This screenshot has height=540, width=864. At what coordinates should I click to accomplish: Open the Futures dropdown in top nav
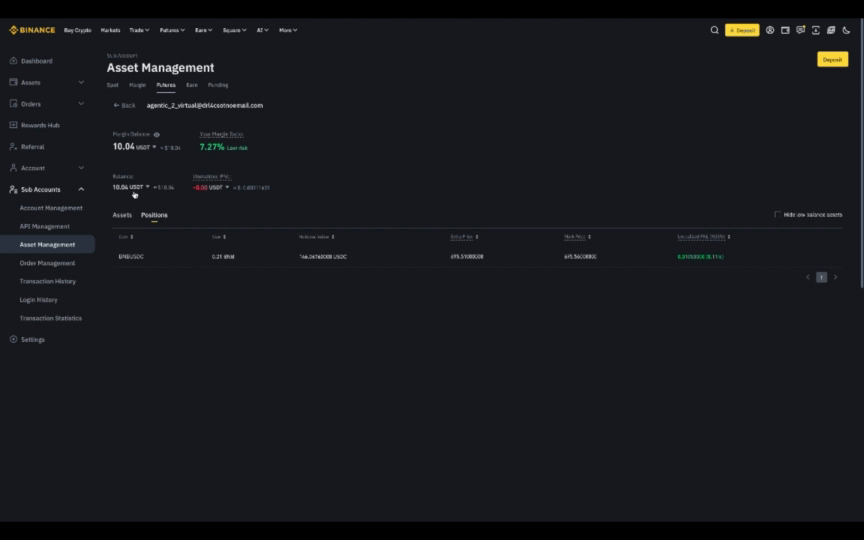tap(172, 30)
